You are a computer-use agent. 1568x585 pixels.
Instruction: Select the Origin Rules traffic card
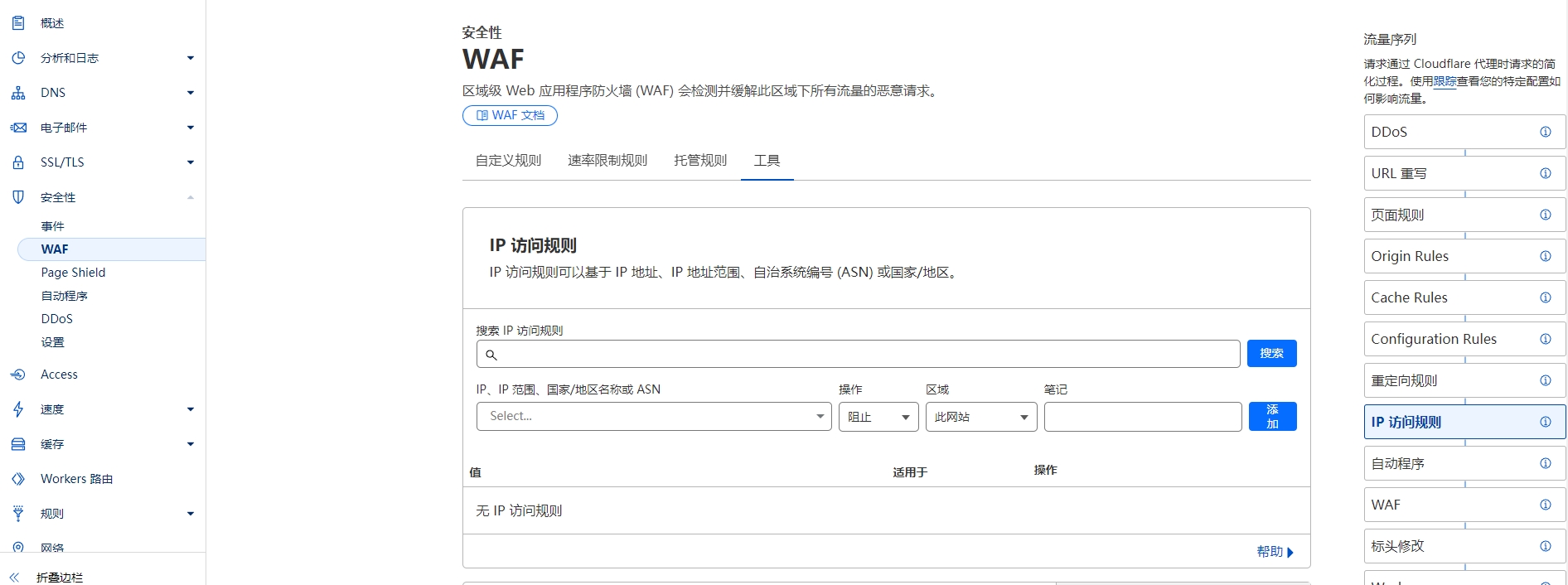(x=1464, y=256)
